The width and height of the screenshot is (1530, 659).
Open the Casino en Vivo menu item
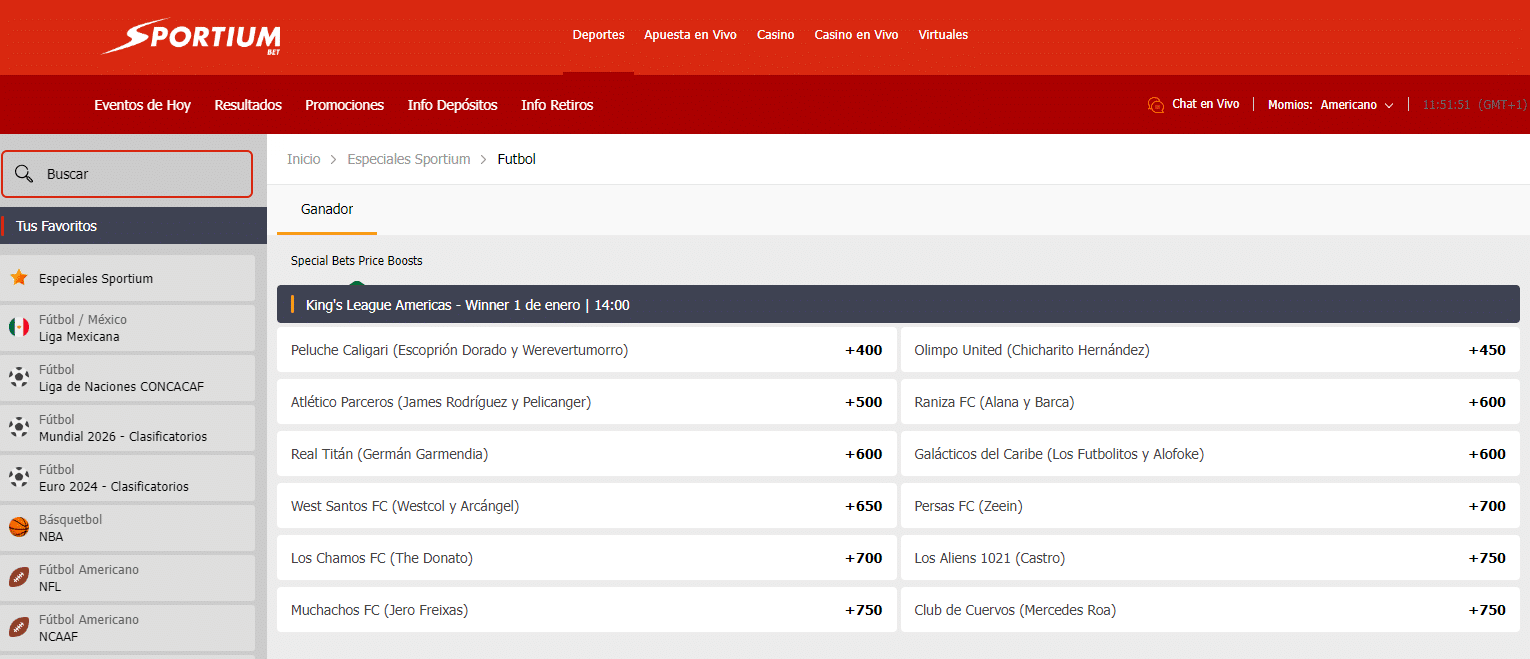[856, 35]
